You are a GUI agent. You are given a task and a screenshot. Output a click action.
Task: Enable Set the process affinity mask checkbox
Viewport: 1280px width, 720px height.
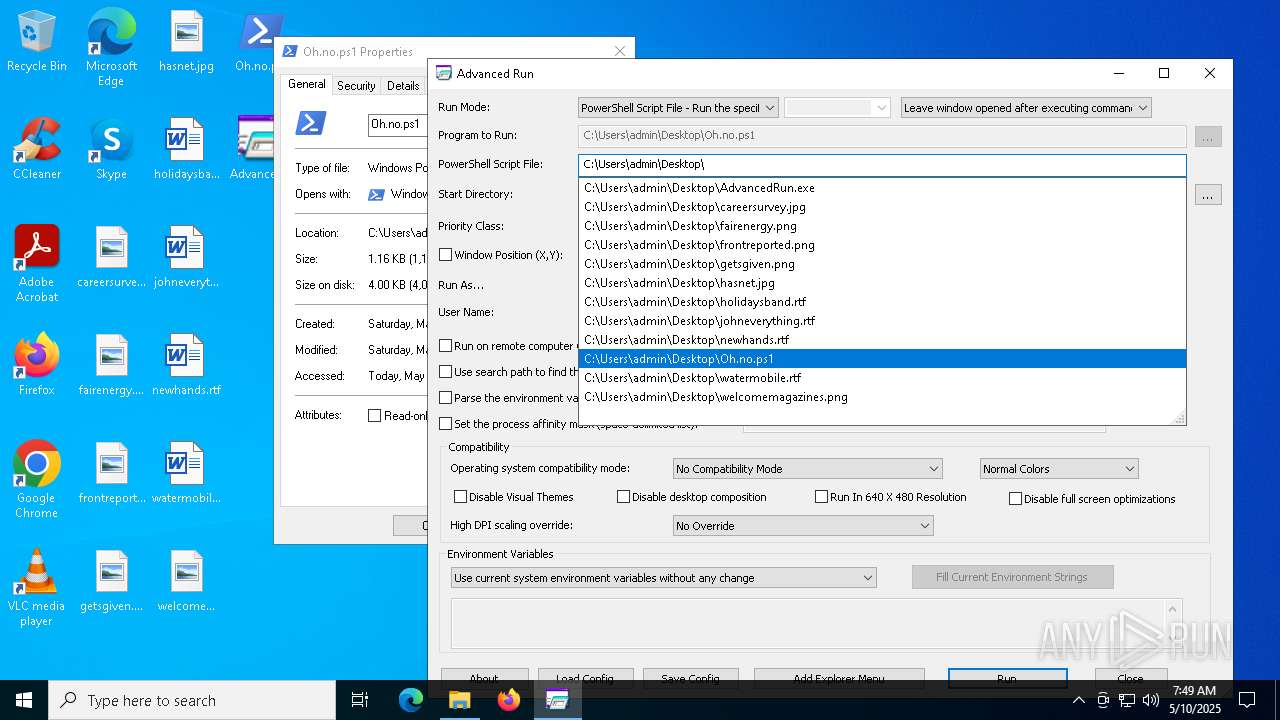(x=446, y=424)
